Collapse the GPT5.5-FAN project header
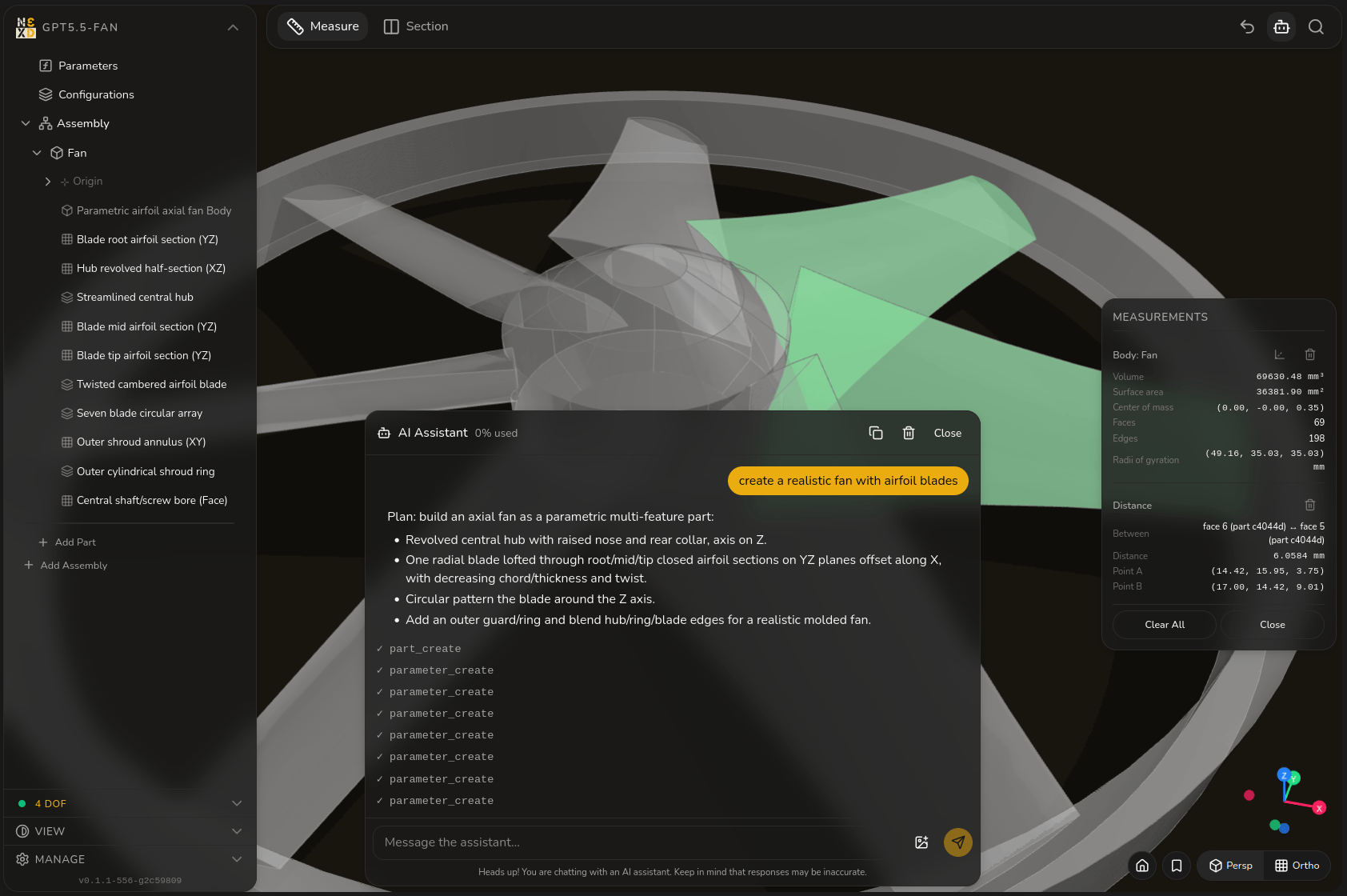The width and height of the screenshot is (1347, 896). 233,27
